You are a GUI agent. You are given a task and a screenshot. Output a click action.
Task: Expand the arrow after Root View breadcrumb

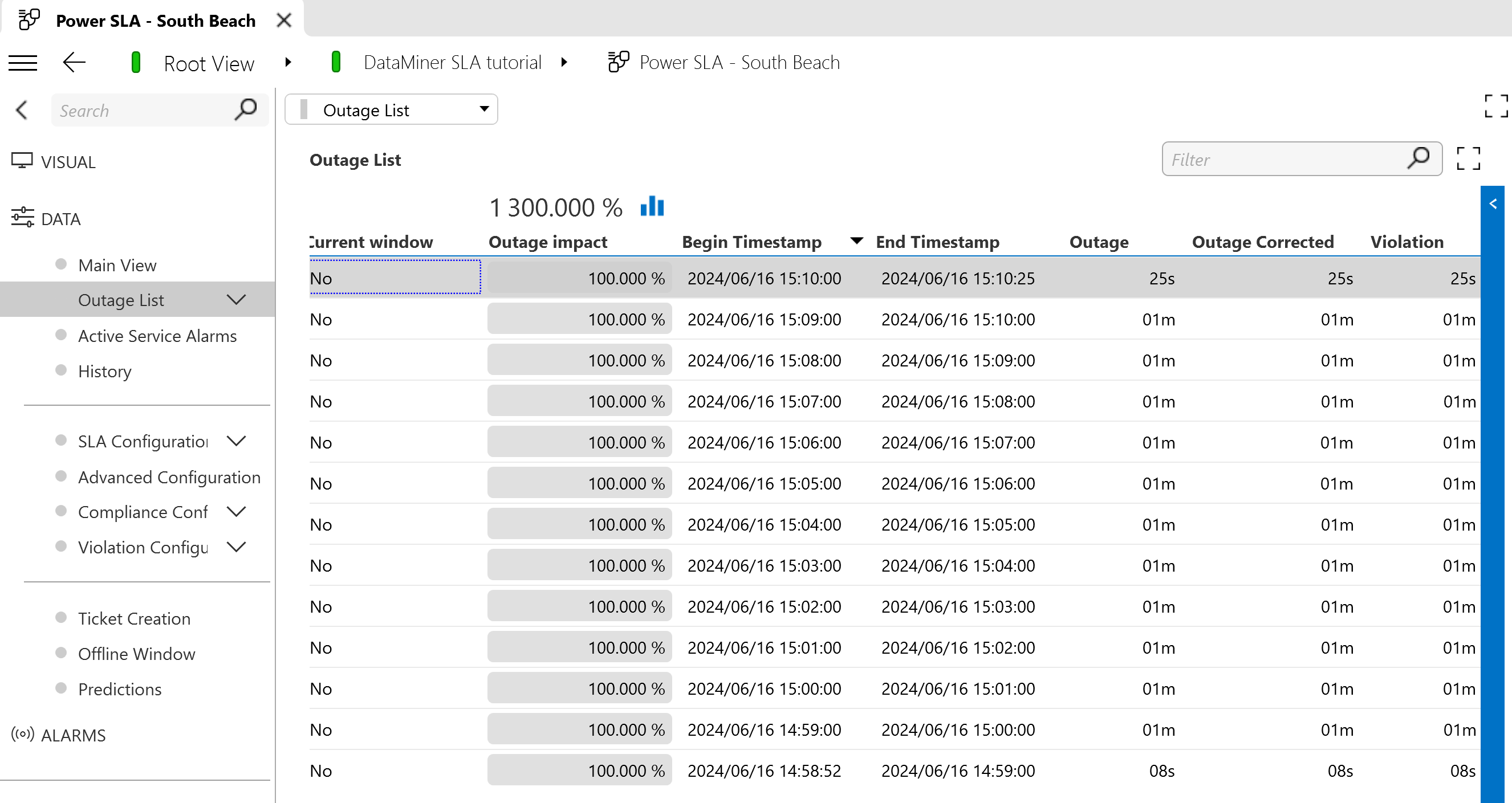[287, 62]
